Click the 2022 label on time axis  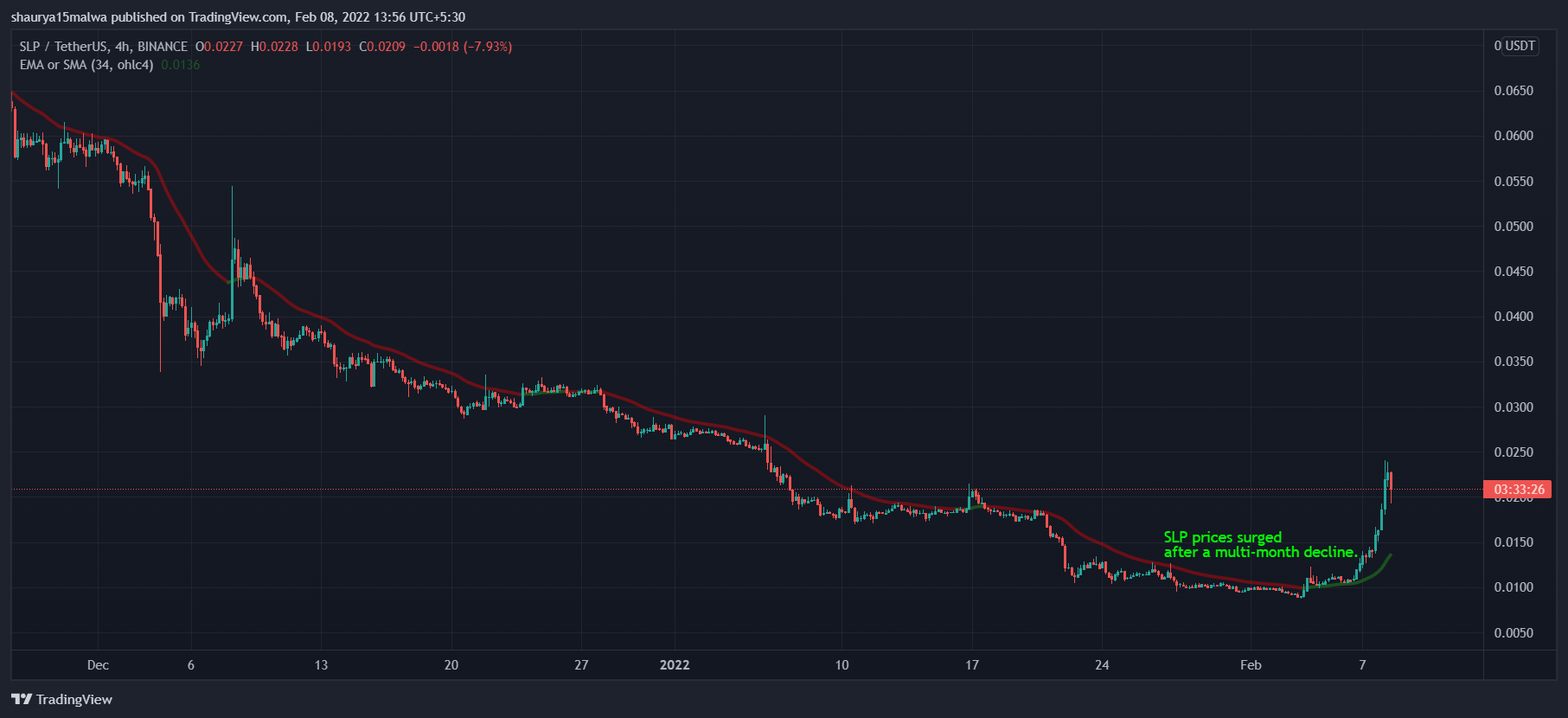pos(675,665)
